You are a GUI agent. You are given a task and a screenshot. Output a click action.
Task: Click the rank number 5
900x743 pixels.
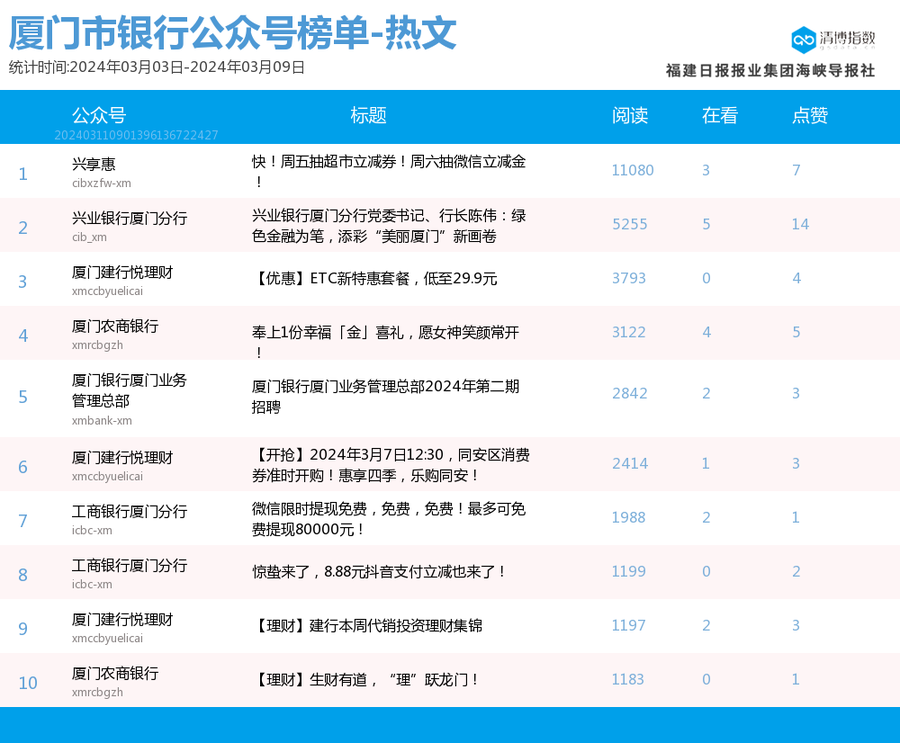point(23,397)
